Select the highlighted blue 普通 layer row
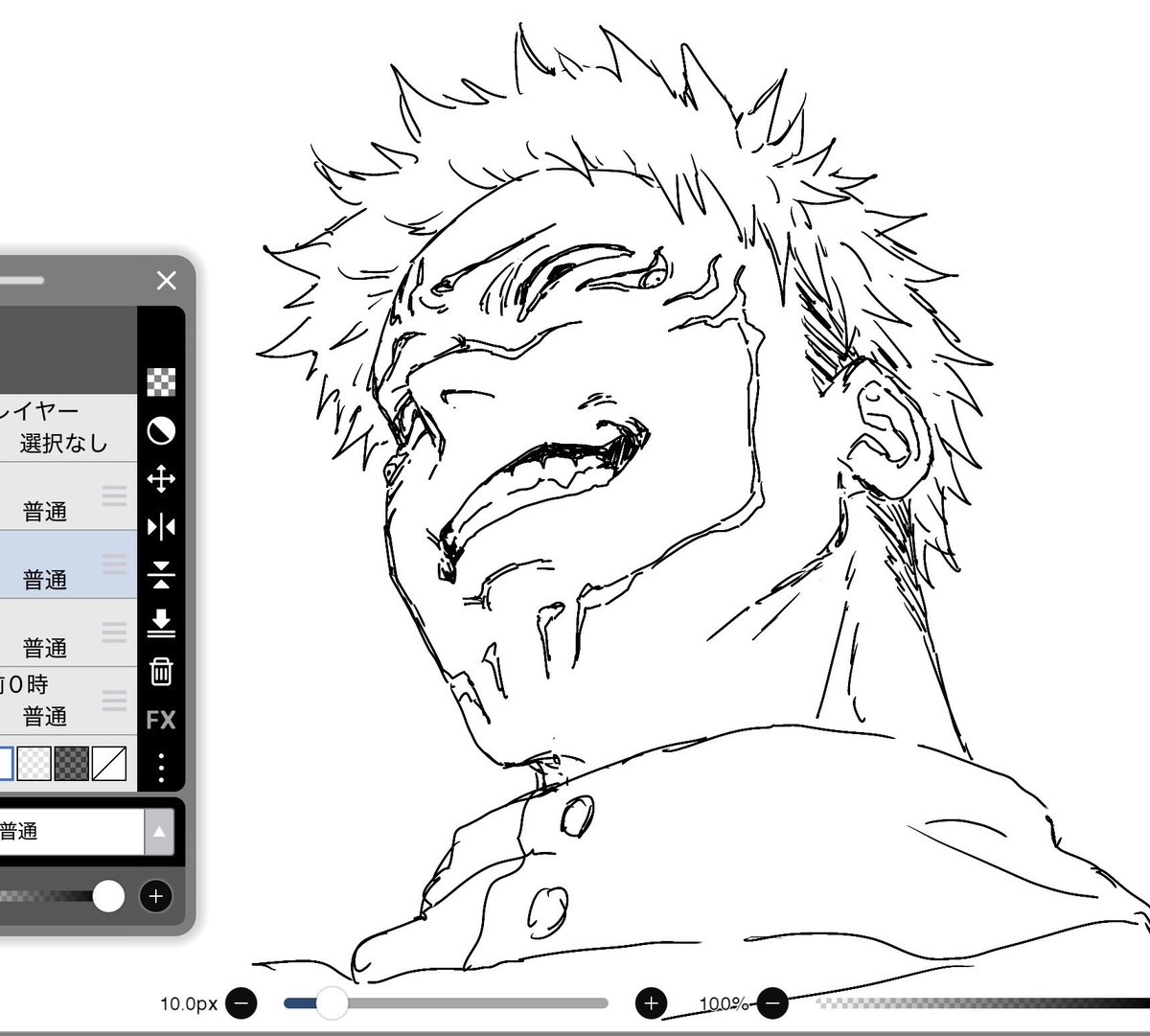 click(68, 564)
